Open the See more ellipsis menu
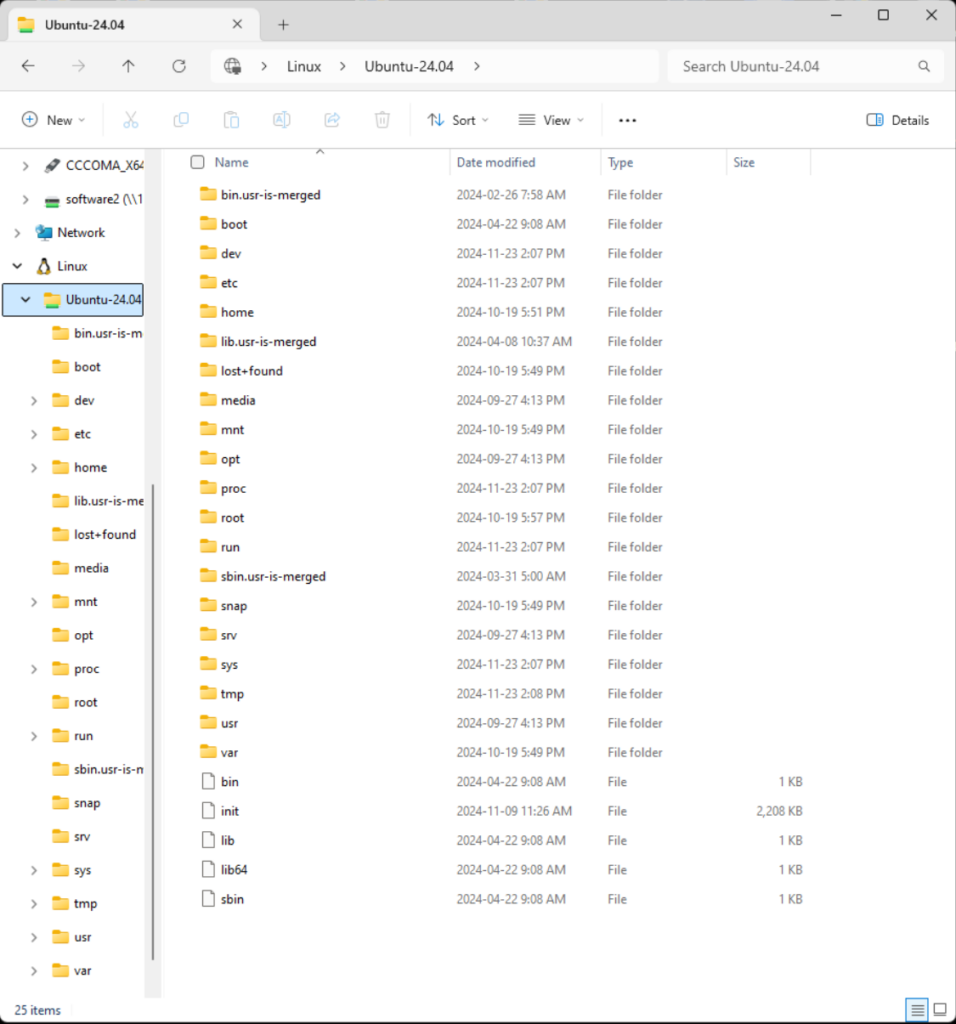956x1024 pixels. click(628, 120)
